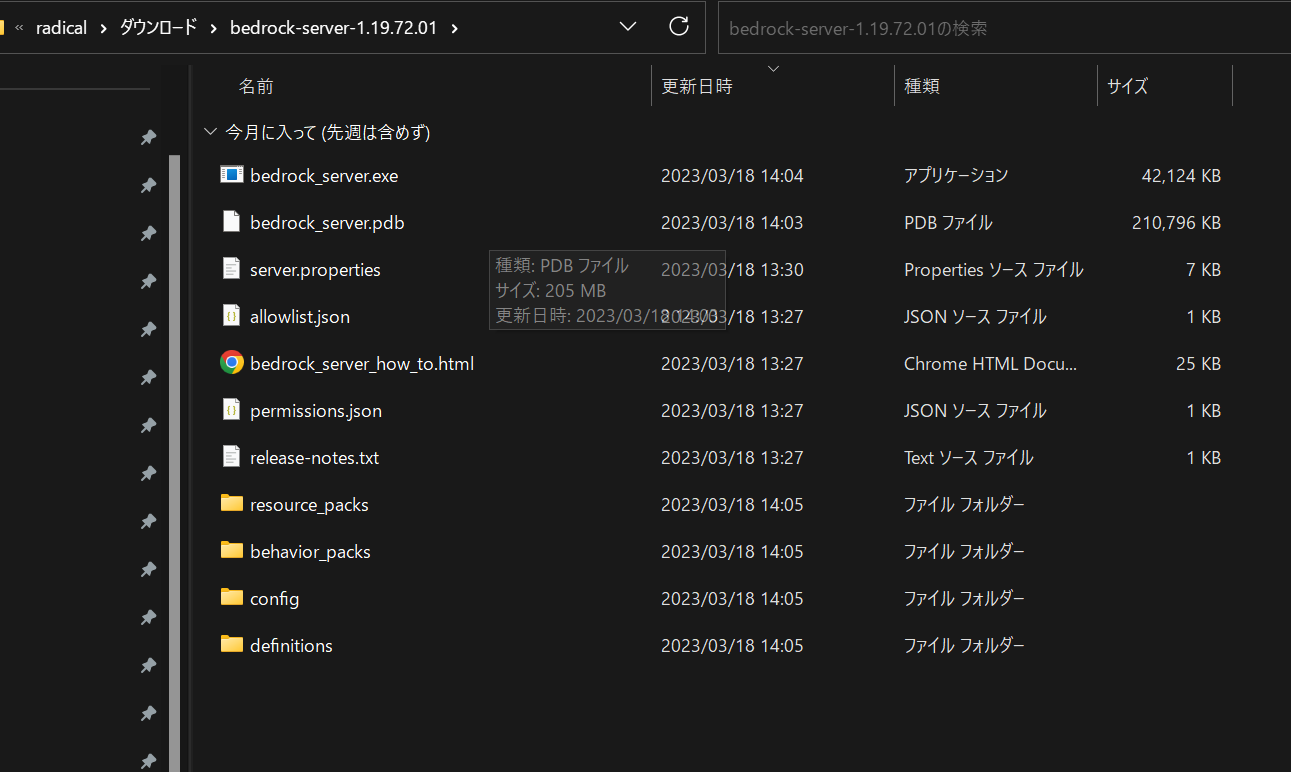Select the radical breadcrumb entry
The height and width of the screenshot is (772, 1291).
click(x=61, y=27)
